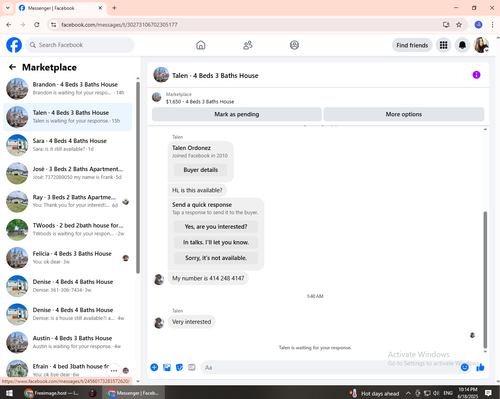This screenshot has height=399, width=500.
Task: Show hidden system tray icons chevron
Action: pyautogui.click(x=408, y=393)
